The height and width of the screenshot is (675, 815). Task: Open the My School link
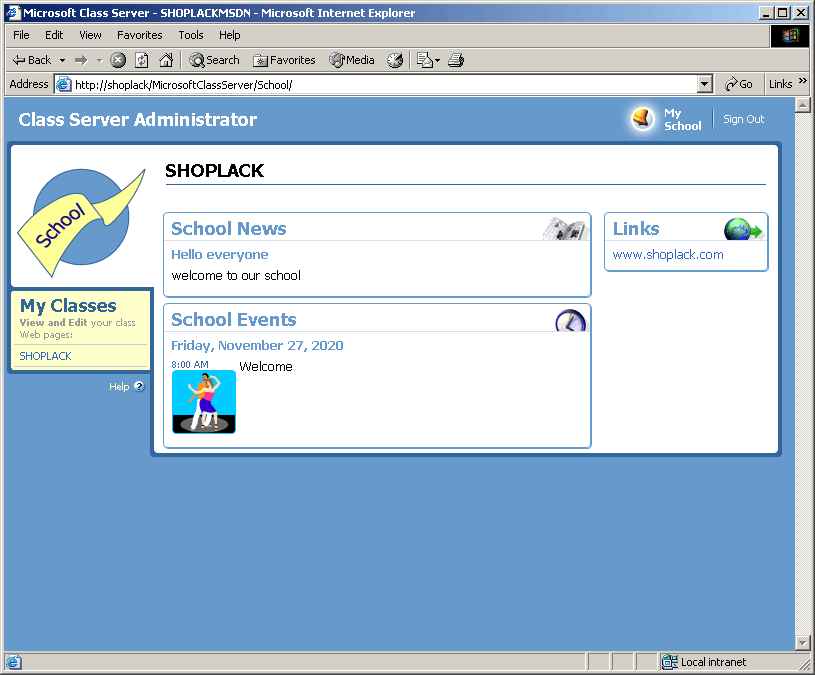pyautogui.click(x=682, y=120)
